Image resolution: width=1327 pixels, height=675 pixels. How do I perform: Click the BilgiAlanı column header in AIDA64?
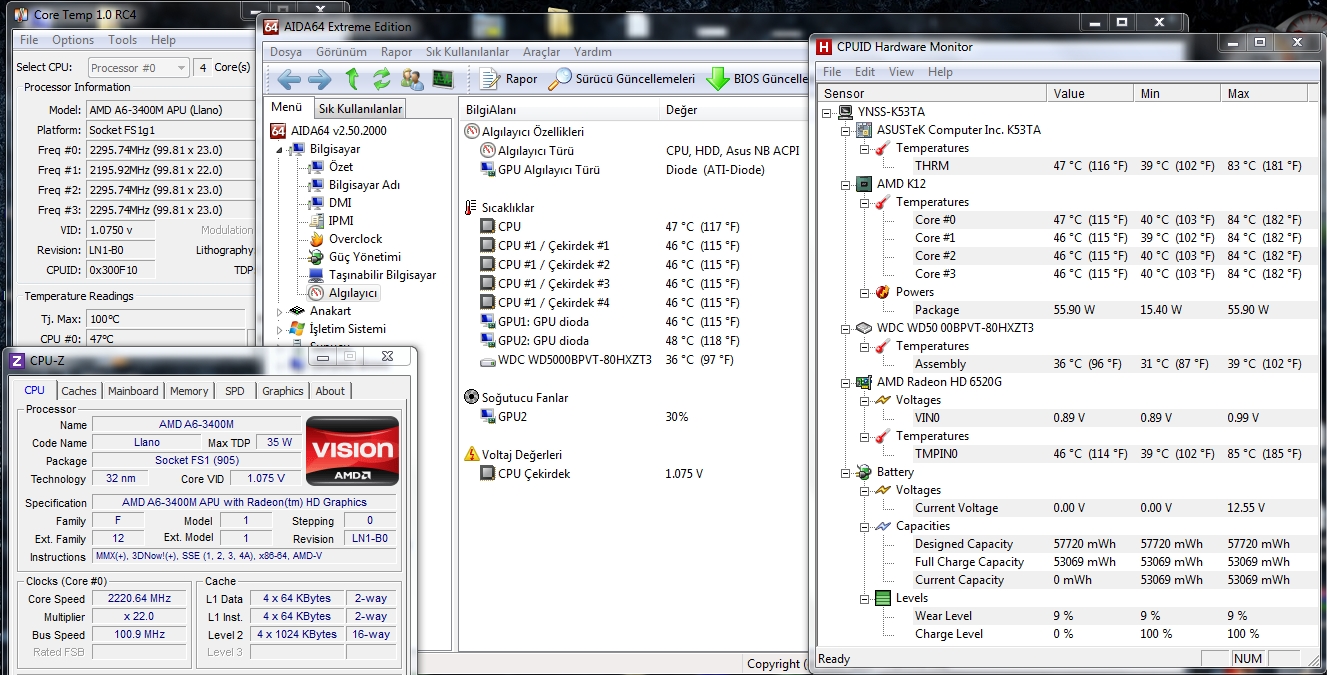pos(560,110)
